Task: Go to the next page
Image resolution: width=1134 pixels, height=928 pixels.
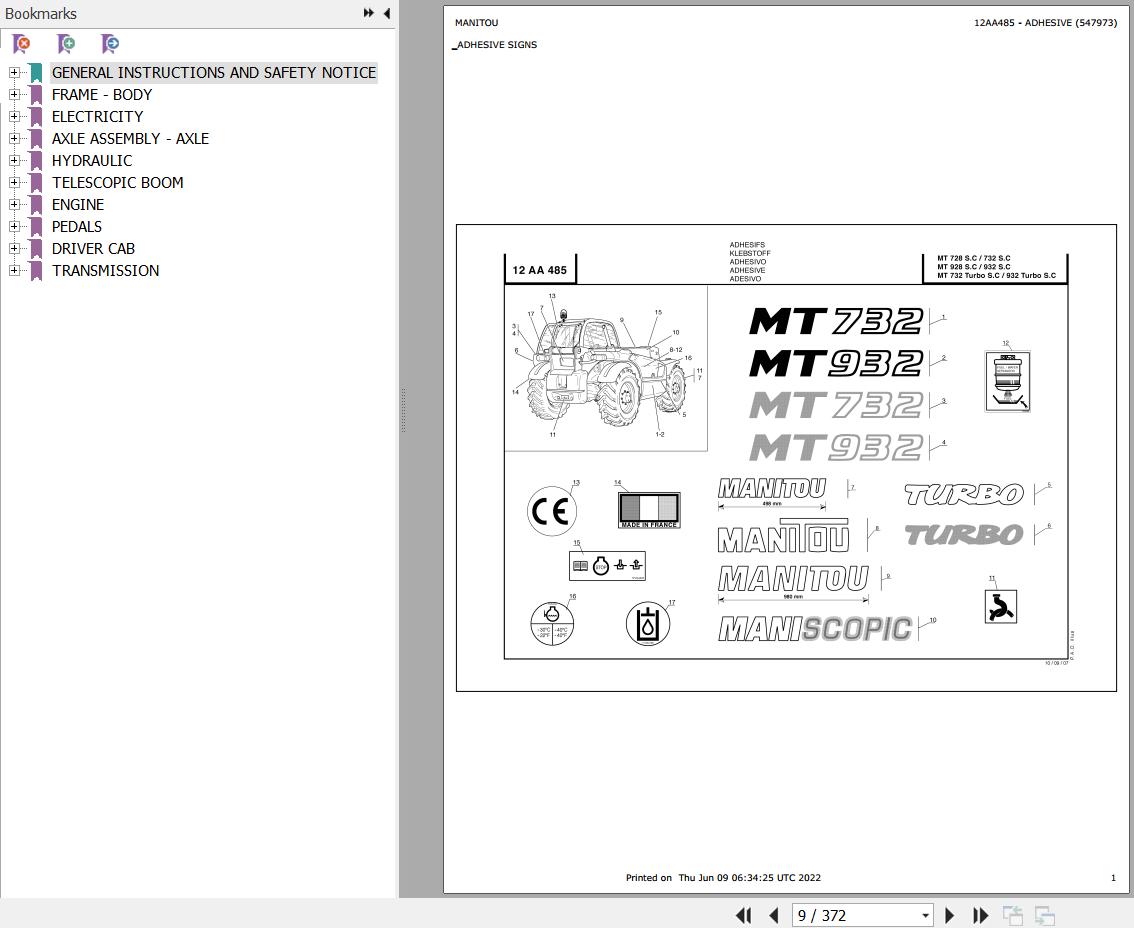Action: tap(950, 915)
